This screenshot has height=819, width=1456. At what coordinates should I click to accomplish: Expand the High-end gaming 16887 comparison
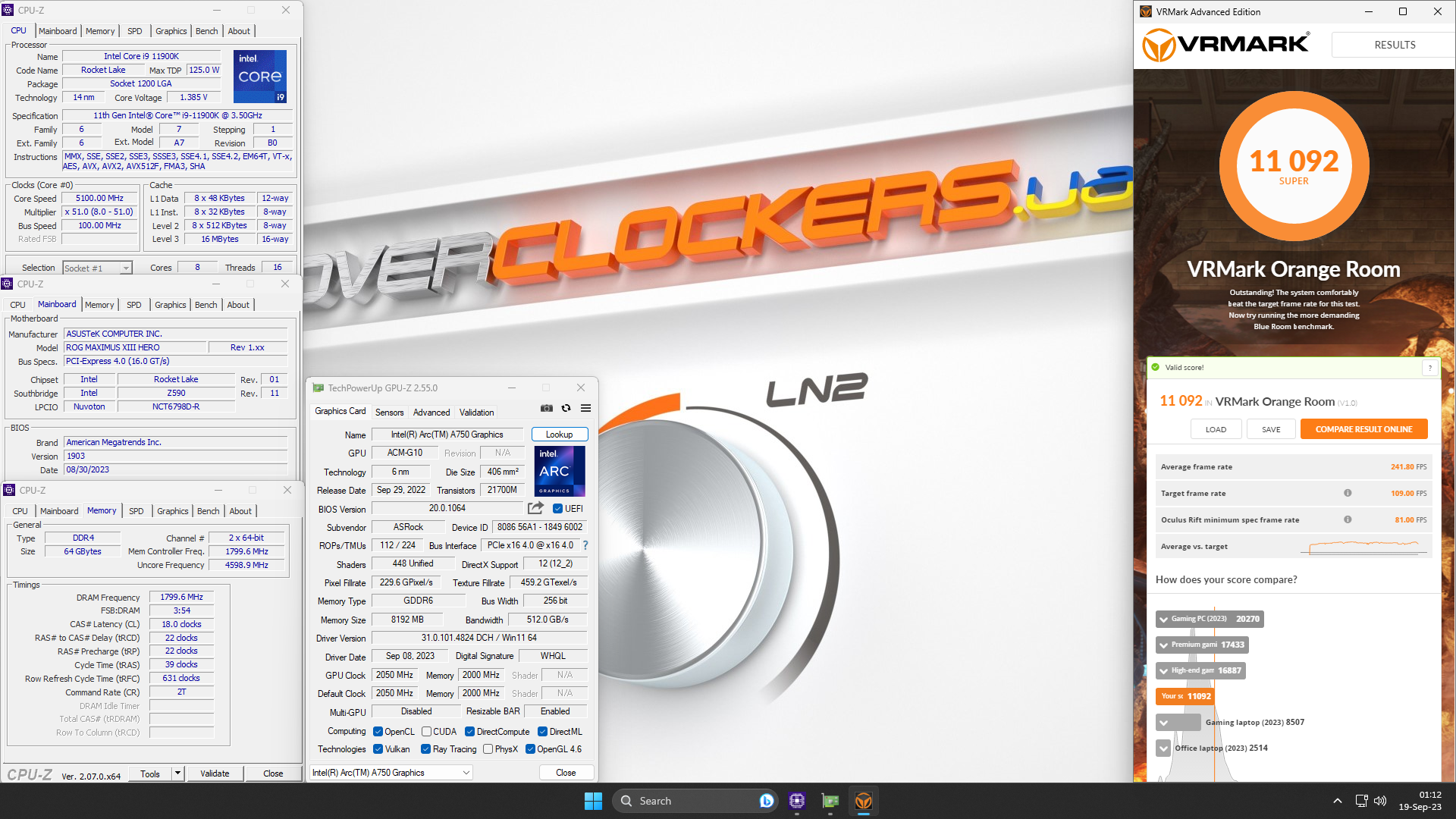(1163, 670)
